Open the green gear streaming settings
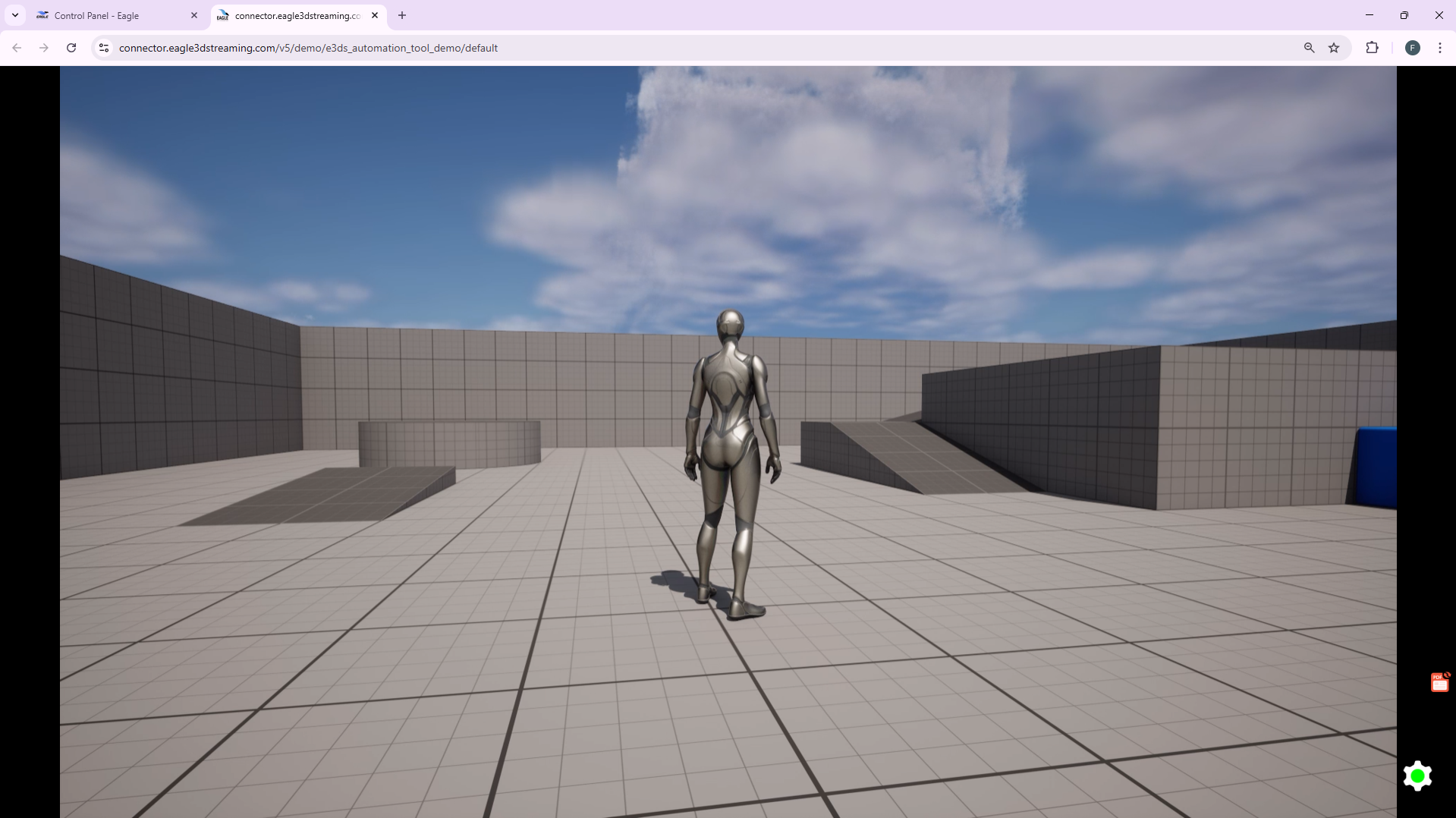This screenshot has width=1456, height=818. point(1417,776)
